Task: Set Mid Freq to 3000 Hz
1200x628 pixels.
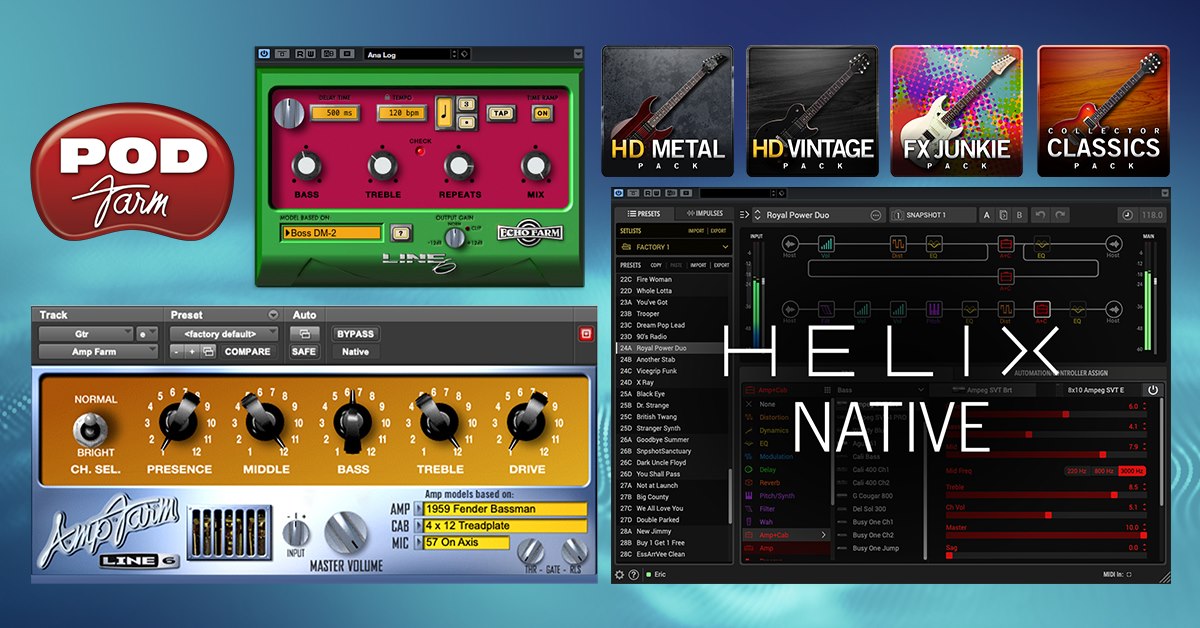Action: [x=1132, y=471]
